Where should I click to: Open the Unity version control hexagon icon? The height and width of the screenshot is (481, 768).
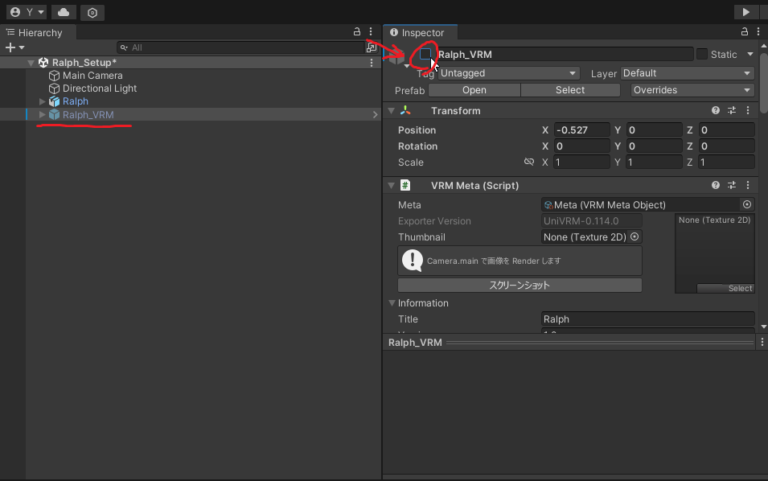(92, 12)
